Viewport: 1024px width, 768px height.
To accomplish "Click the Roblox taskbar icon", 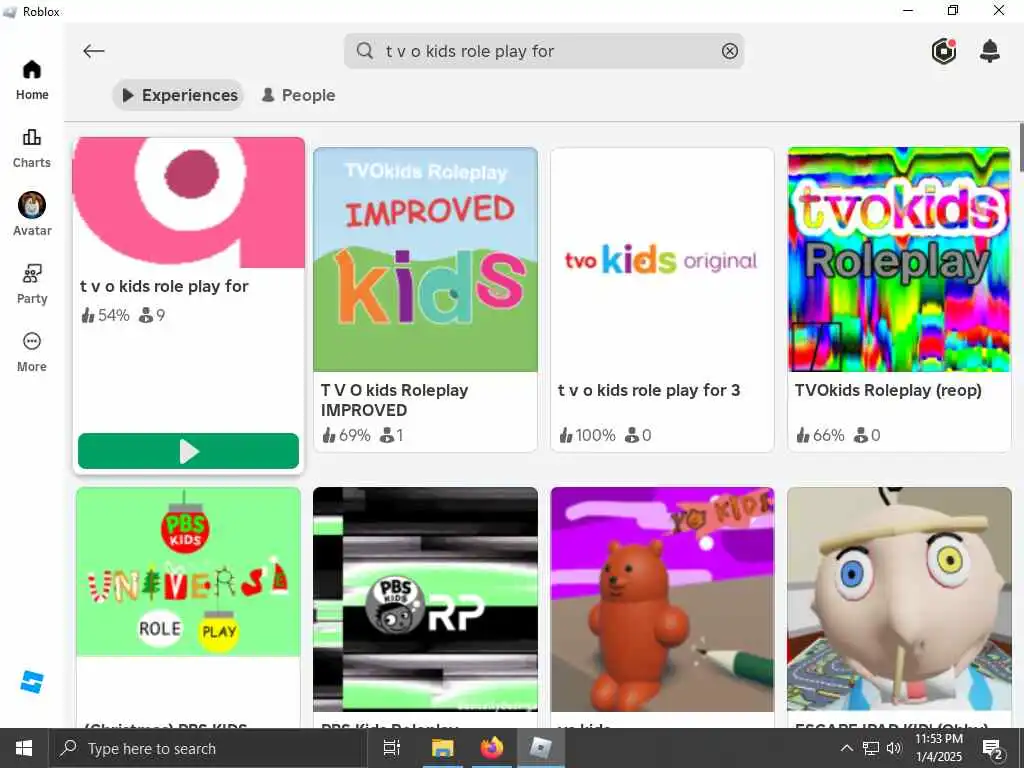I will point(541,748).
